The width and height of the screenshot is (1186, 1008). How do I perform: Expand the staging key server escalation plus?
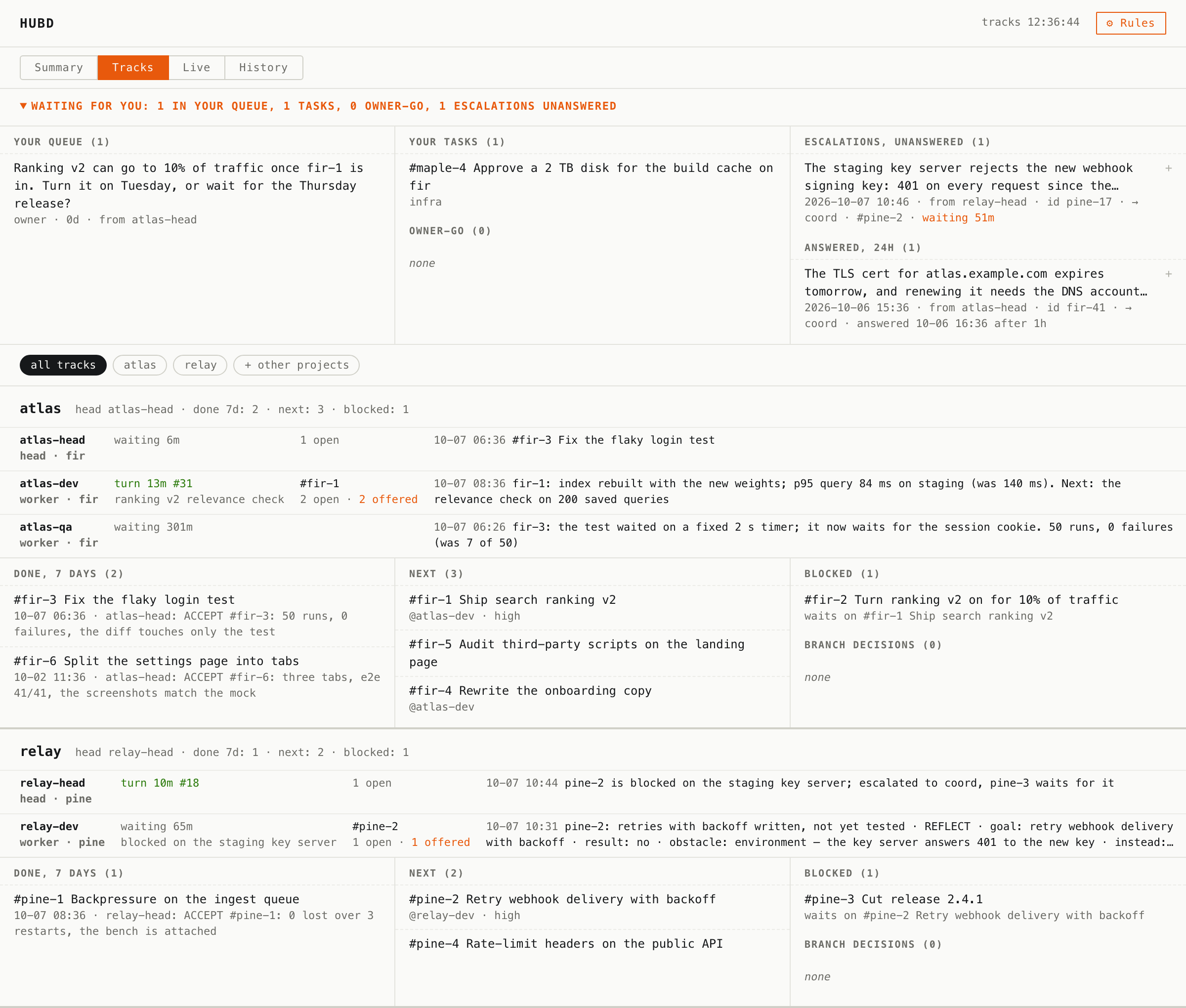[1168, 168]
